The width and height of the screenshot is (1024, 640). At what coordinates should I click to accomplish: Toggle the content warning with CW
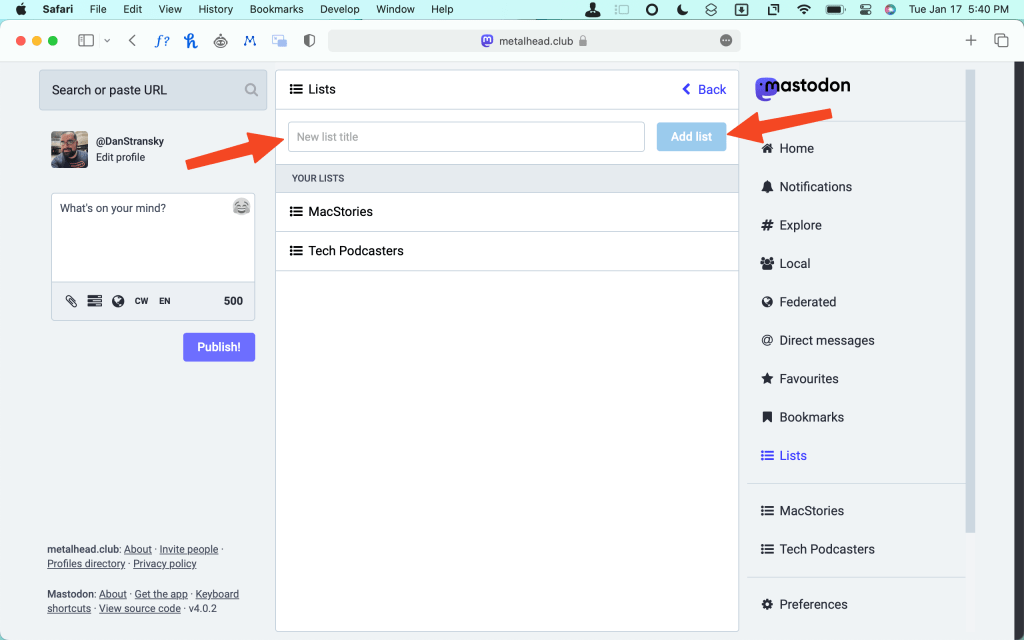(x=141, y=300)
